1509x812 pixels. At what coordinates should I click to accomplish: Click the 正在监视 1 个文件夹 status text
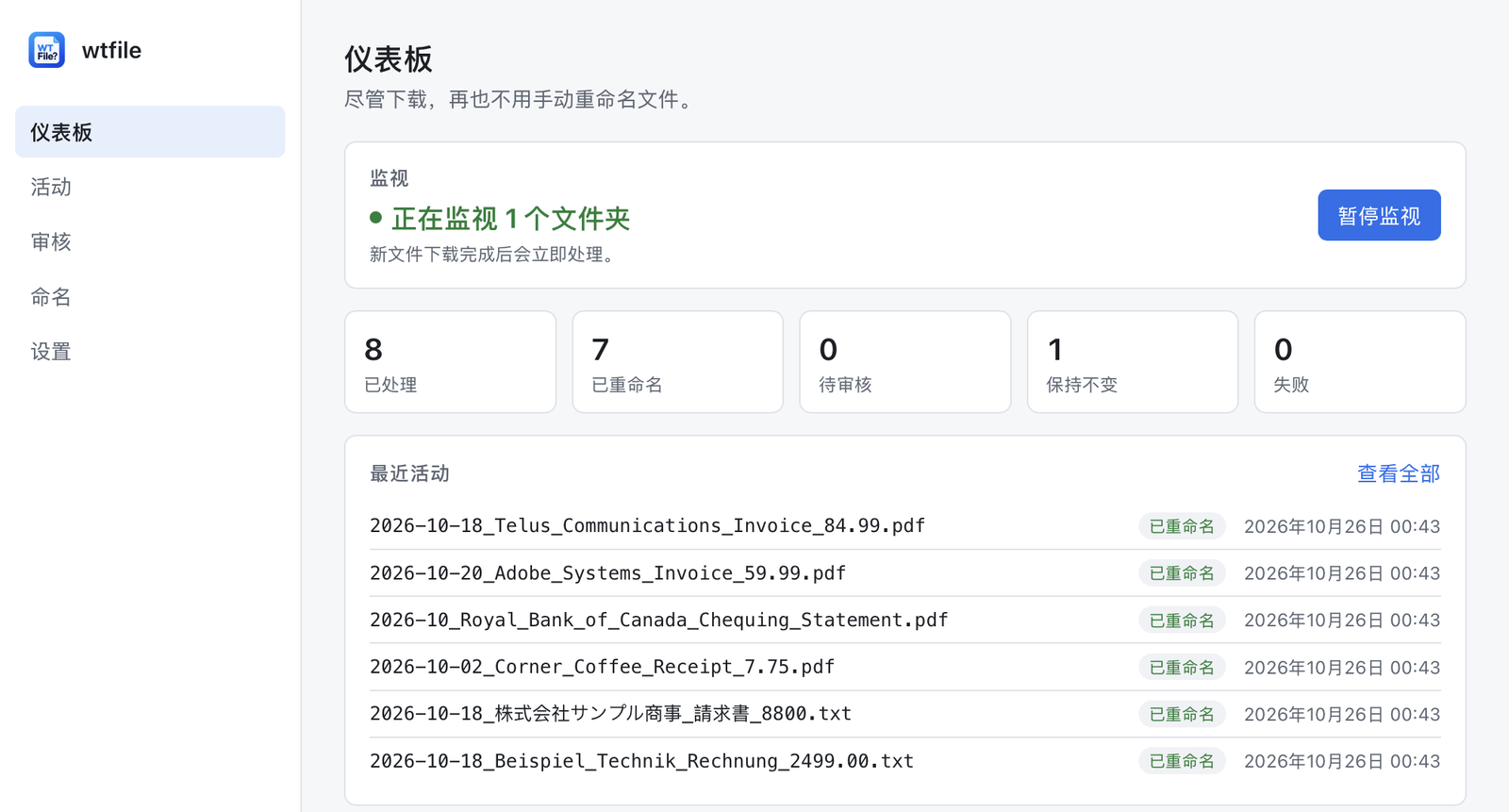coord(510,219)
